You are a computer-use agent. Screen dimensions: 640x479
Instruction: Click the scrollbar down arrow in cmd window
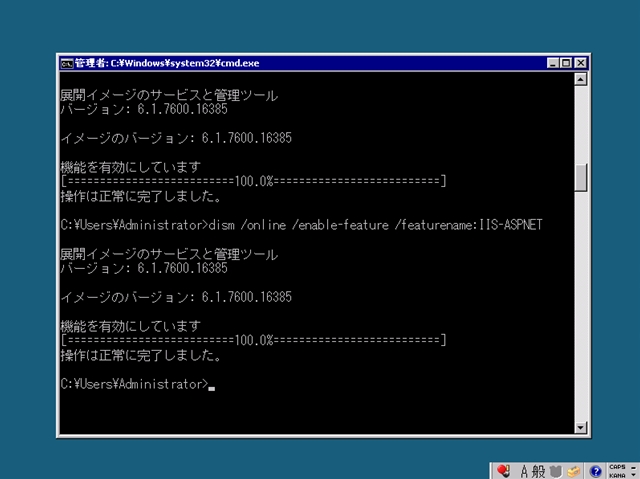point(580,427)
